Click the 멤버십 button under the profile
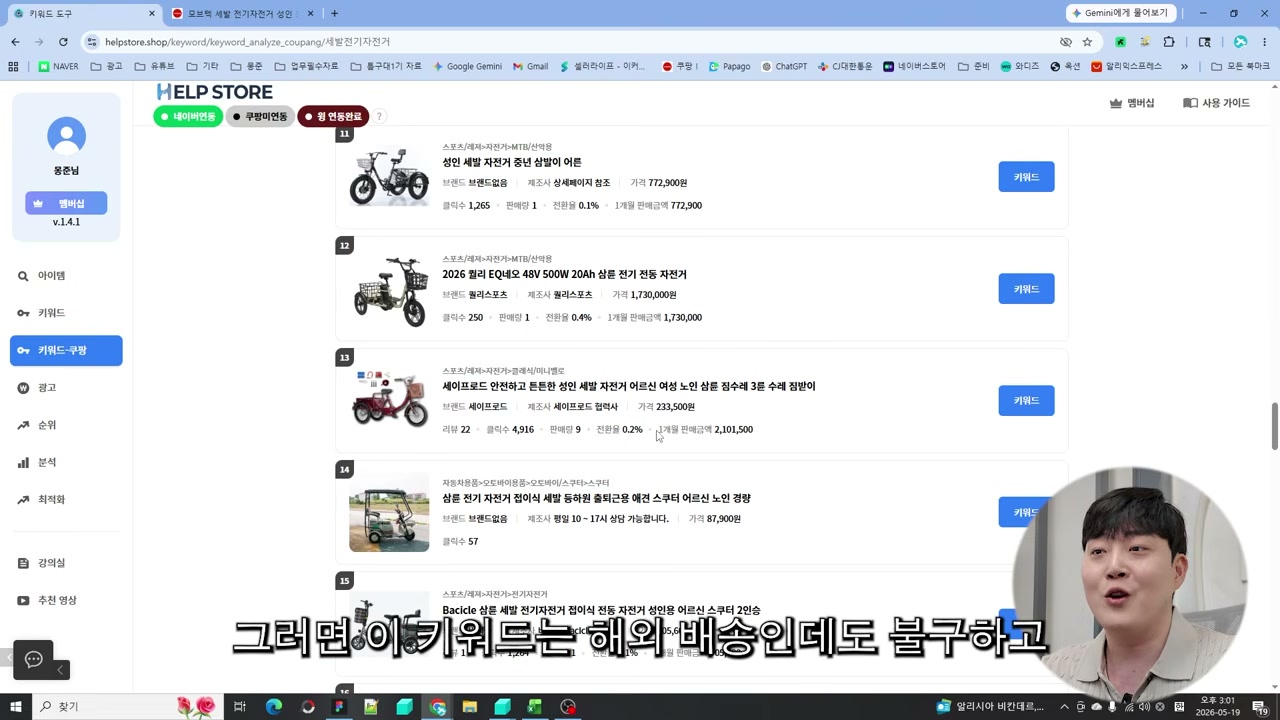Image resolution: width=1280 pixels, height=720 pixels. tap(66, 203)
